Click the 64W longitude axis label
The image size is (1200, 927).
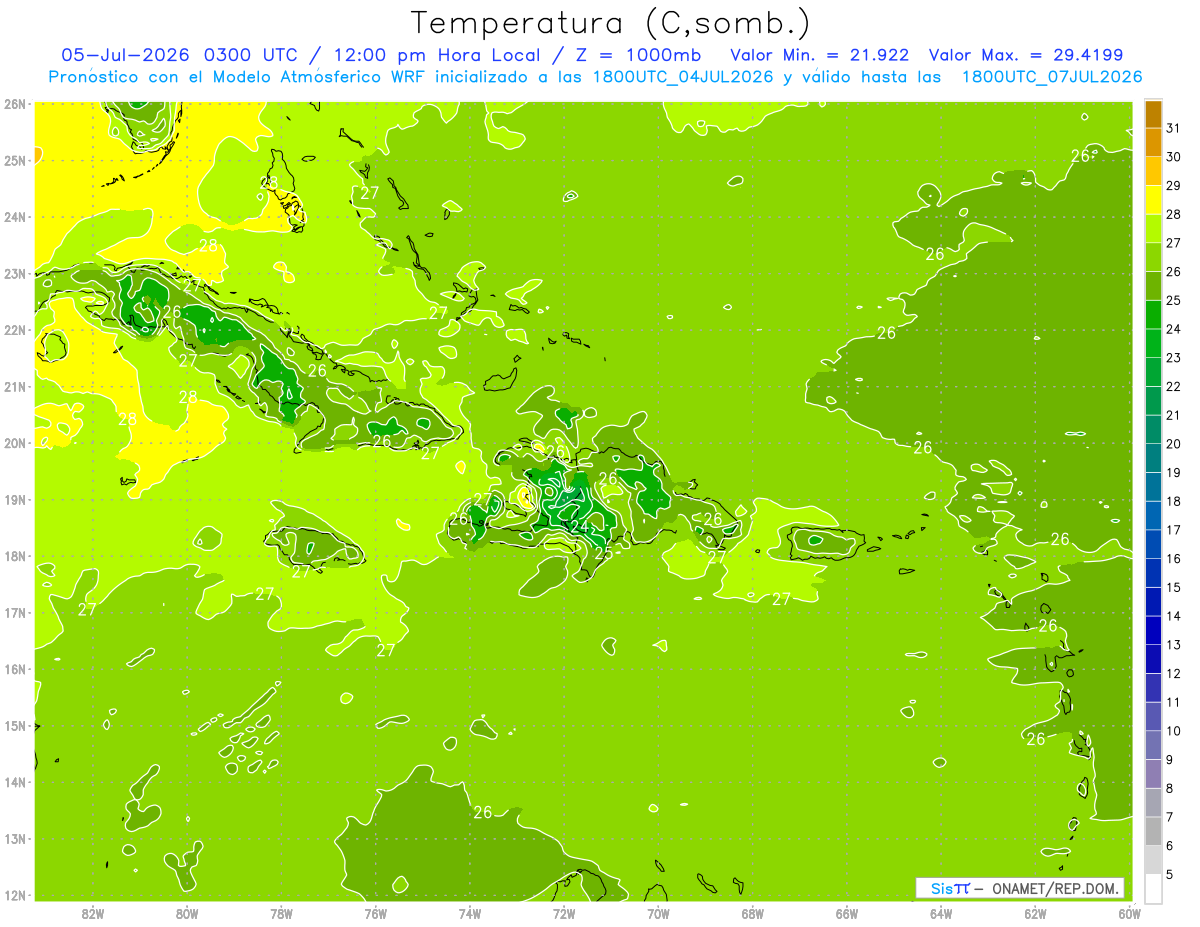click(941, 913)
